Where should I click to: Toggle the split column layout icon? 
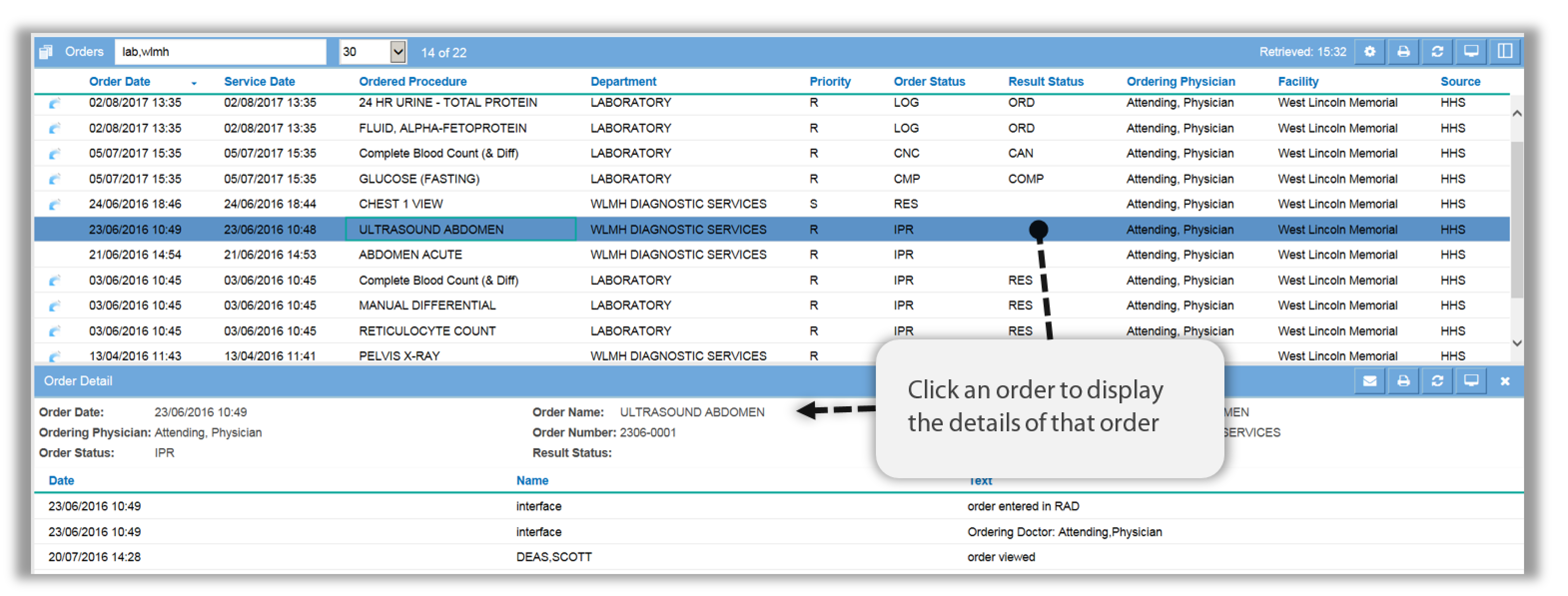click(1505, 52)
